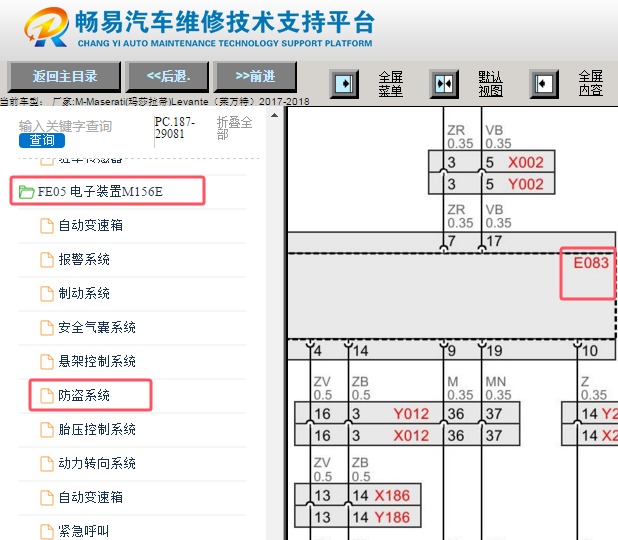
Task: Click connector label Y002
Action: [x=526, y=184]
